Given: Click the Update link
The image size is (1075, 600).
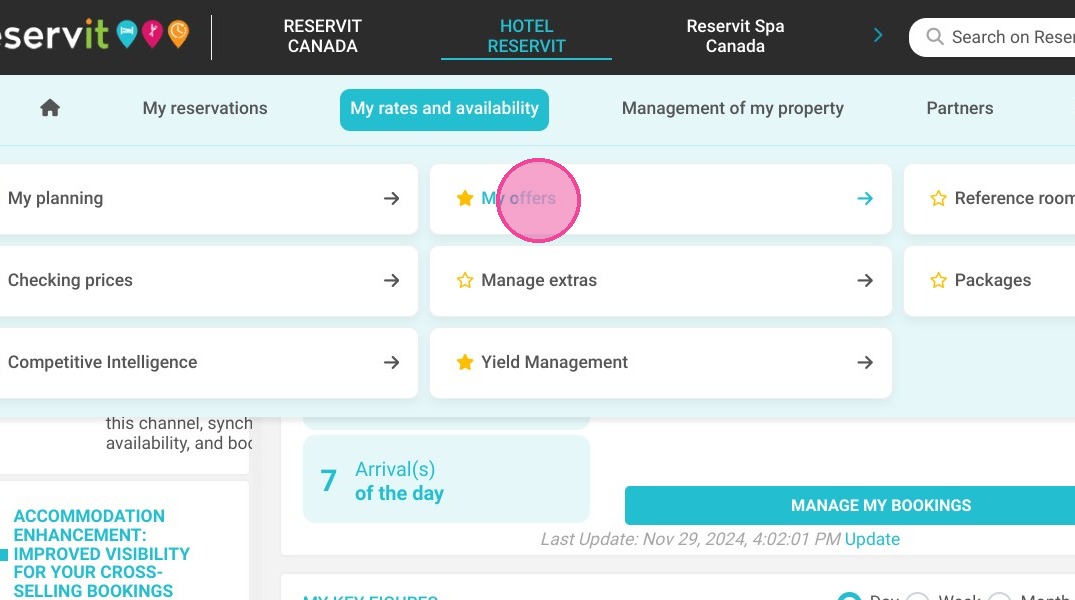Looking at the screenshot, I should click(872, 539).
